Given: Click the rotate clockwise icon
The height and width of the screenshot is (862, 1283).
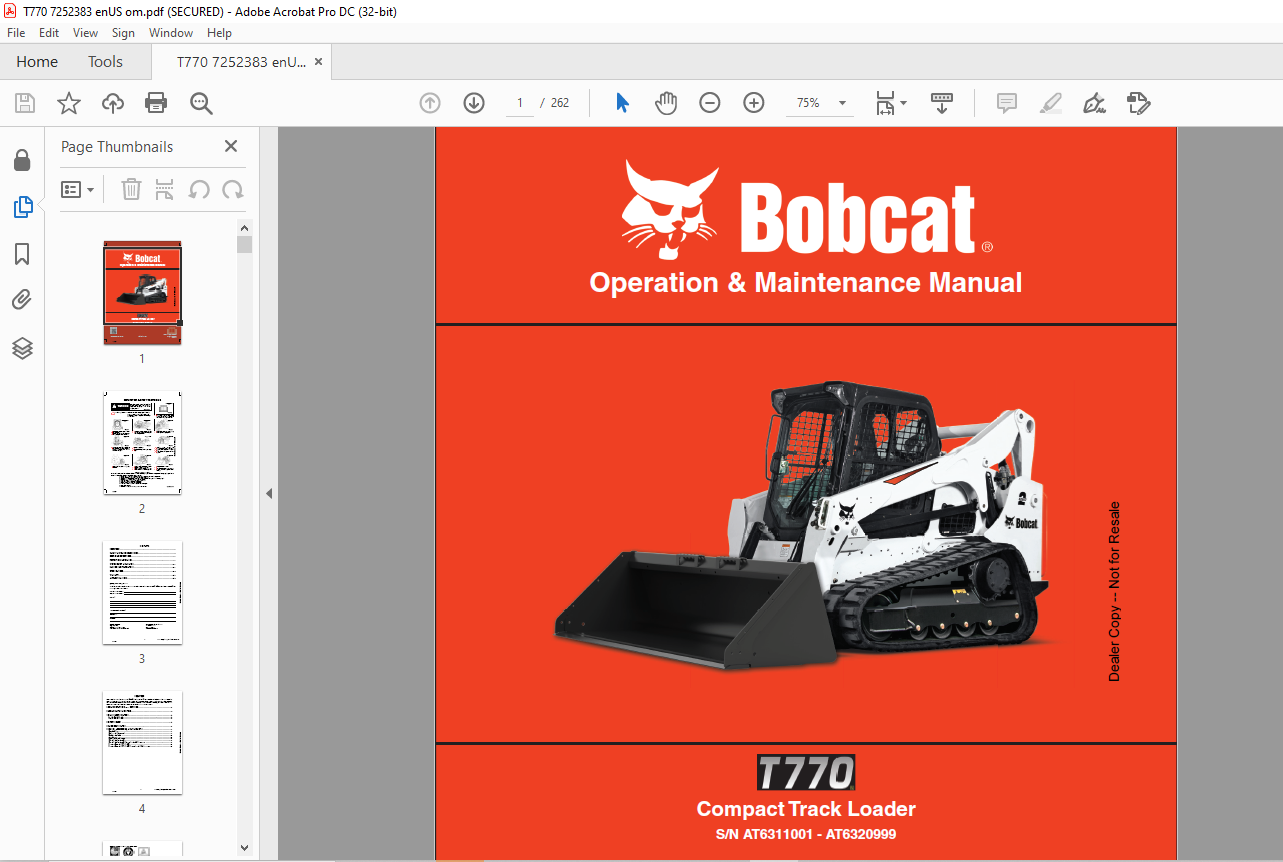Looking at the screenshot, I should (x=233, y=189).
